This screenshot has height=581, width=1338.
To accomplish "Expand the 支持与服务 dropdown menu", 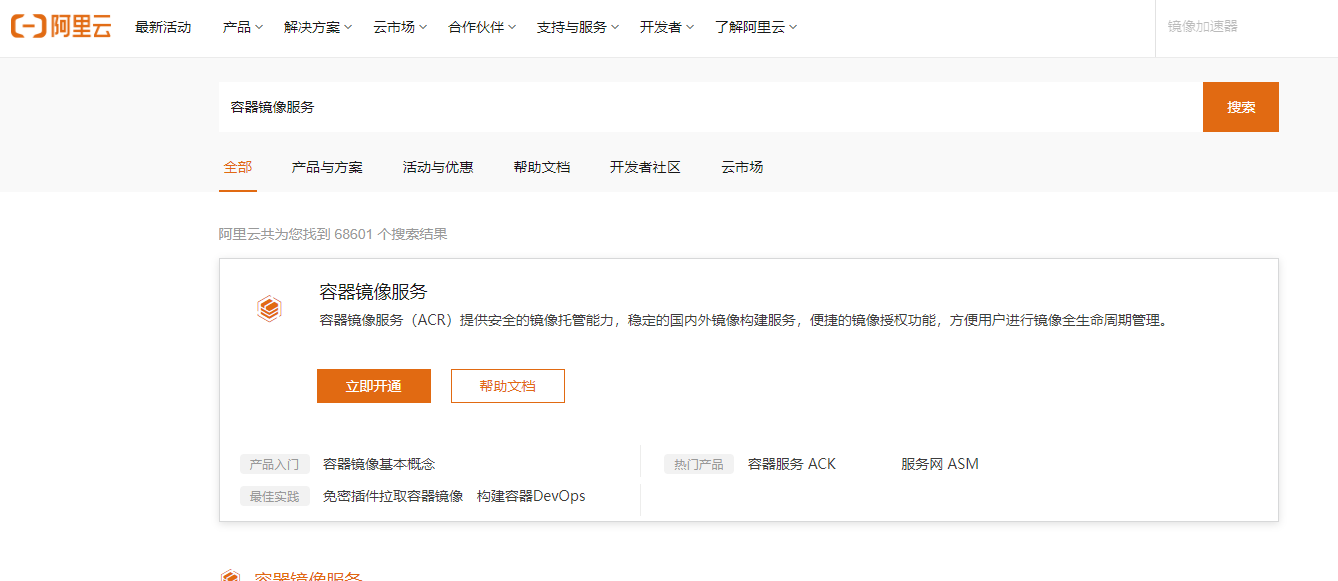I will coord(578,27).
